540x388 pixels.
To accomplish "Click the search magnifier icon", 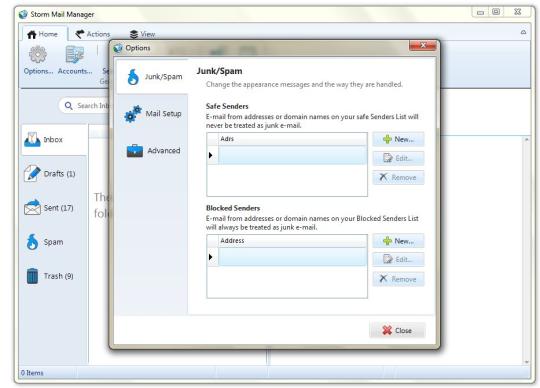I will (x=69, y=106).
